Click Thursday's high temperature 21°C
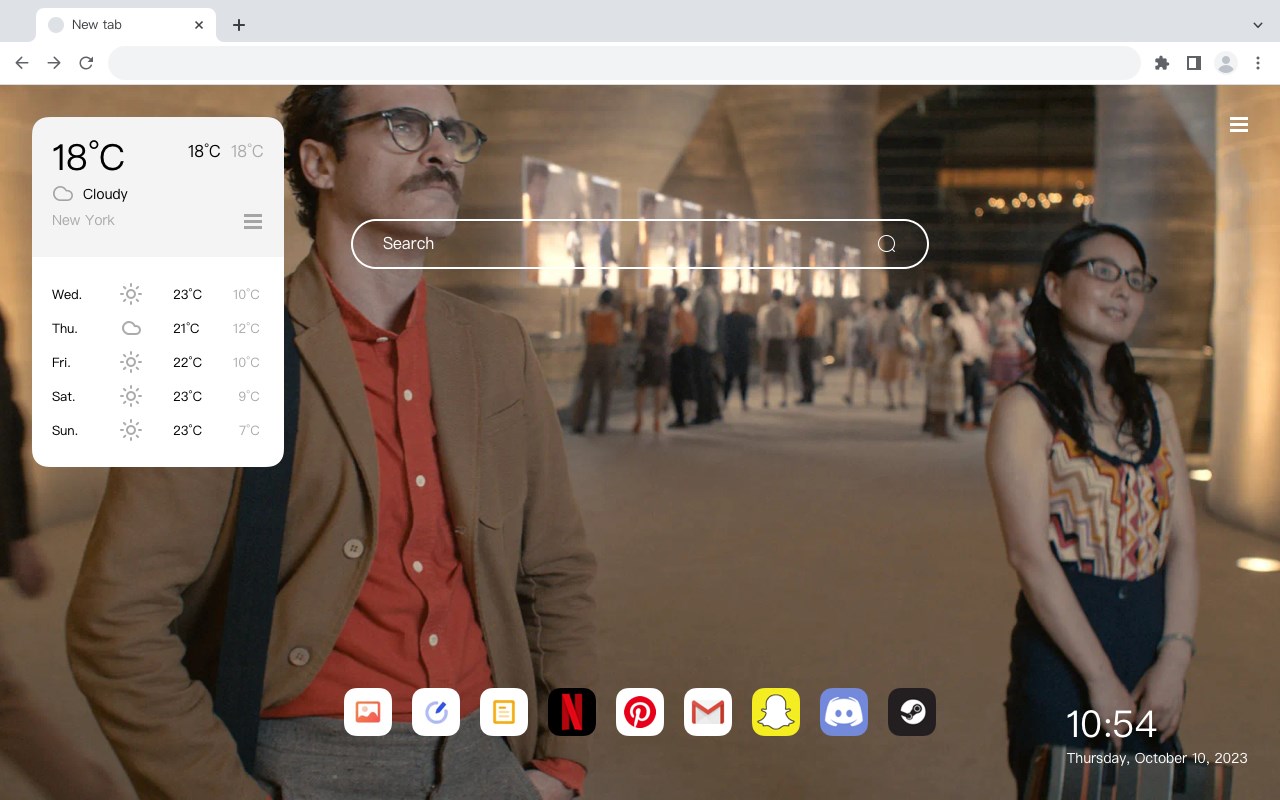Image resolution: width=1280 pixels, height=800 pixels. (187, 328)
